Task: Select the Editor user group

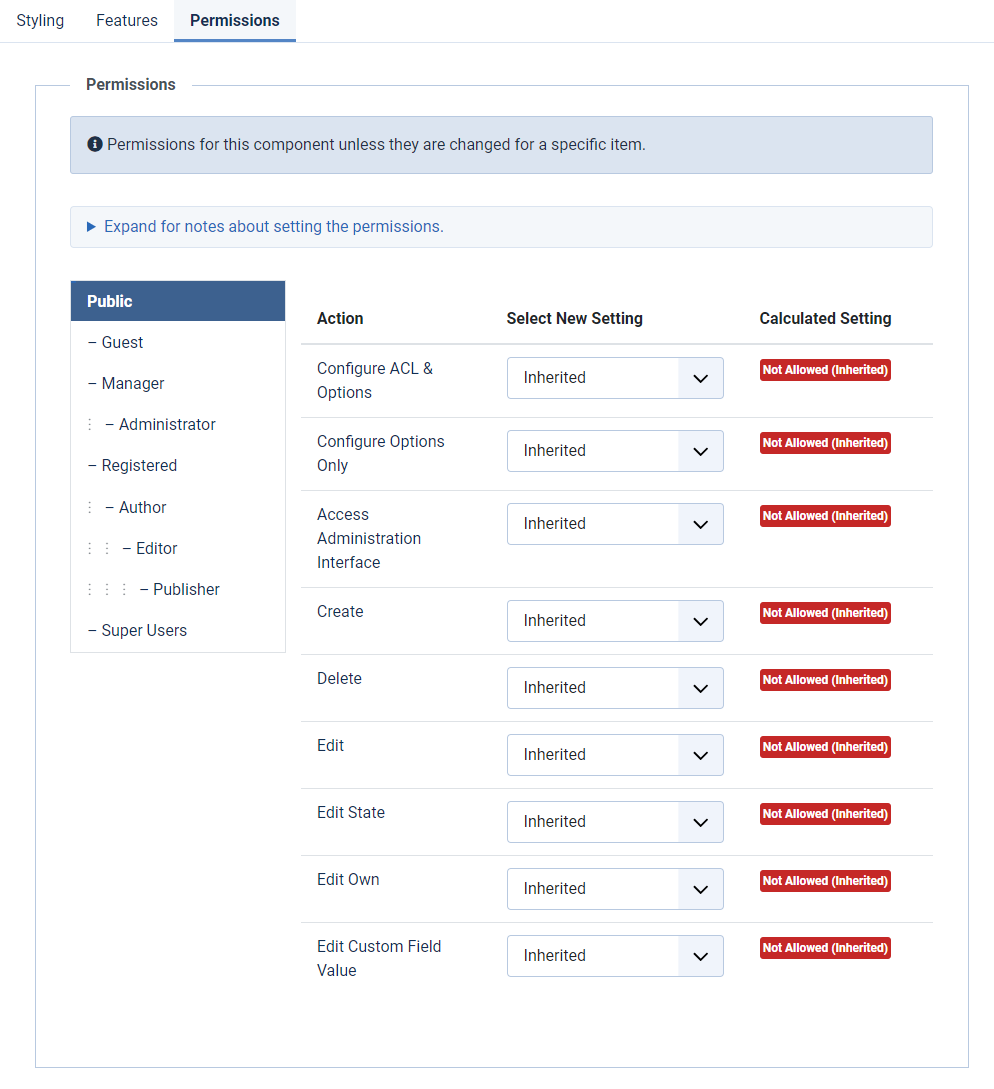Action: click(x=156, y=548)
